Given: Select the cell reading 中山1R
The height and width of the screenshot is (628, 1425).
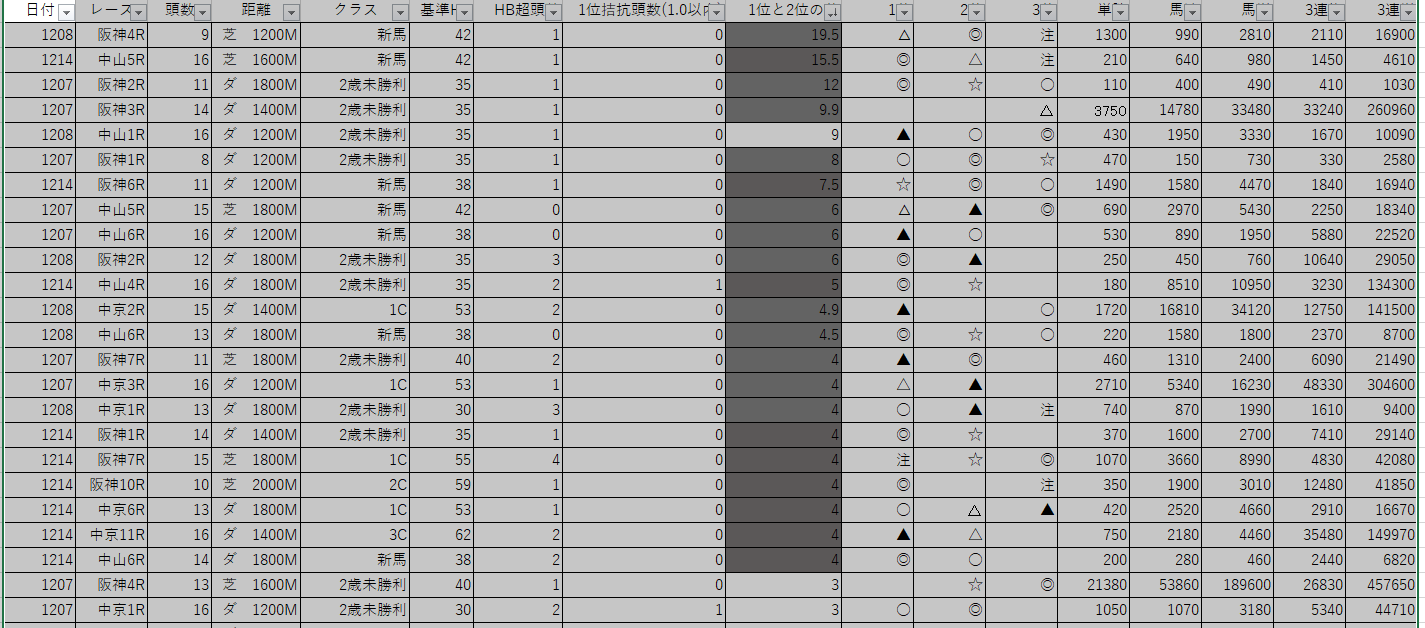Looking at the screenshot, I should 111,135.
